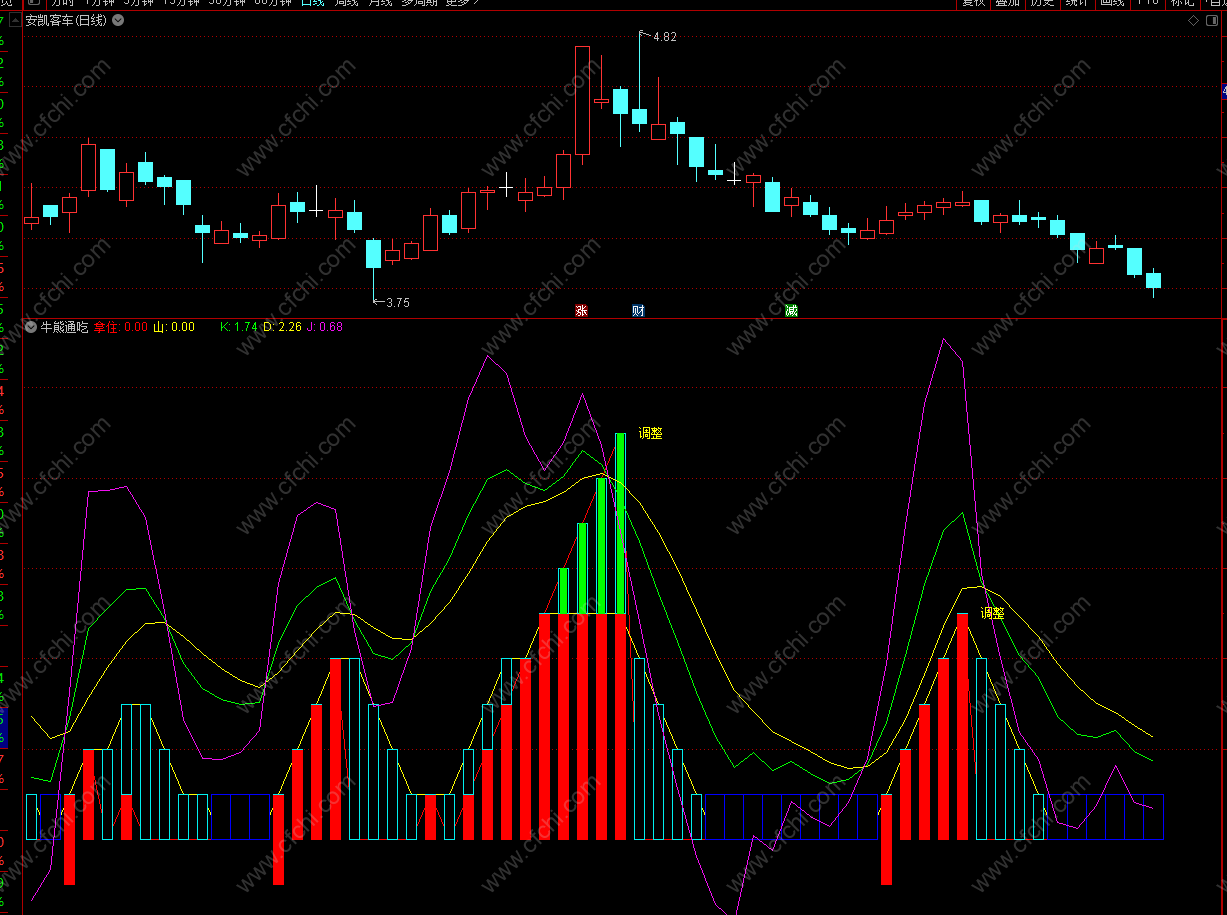Click the 4.82 high price label
Image resolution: width=1227 pixels, height=915 pixels.
point(665,37)
